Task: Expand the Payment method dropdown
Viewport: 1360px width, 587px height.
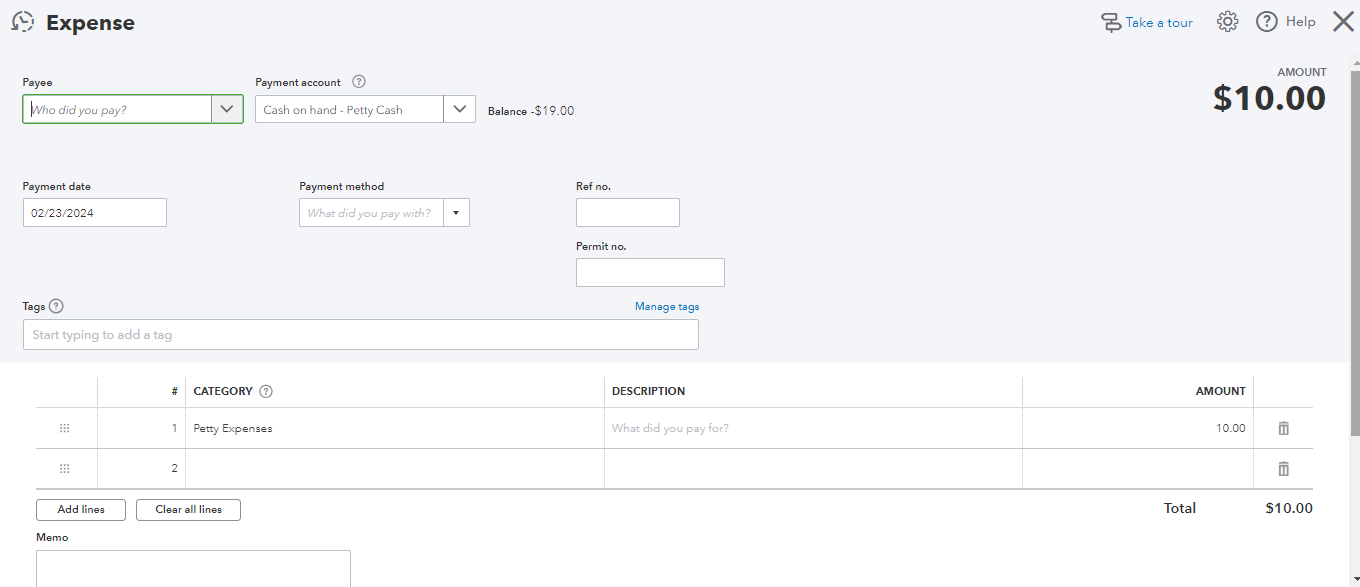Action: coord(456,213)
